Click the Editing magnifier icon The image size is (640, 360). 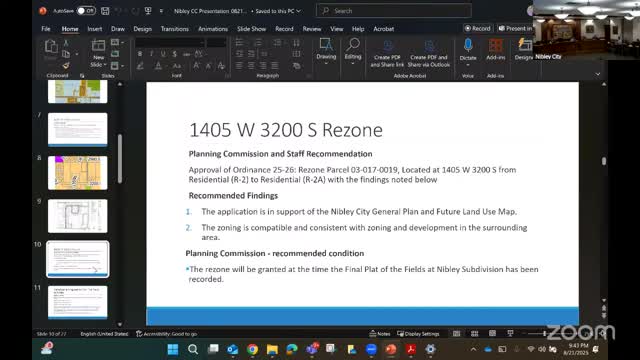point(353,44)
